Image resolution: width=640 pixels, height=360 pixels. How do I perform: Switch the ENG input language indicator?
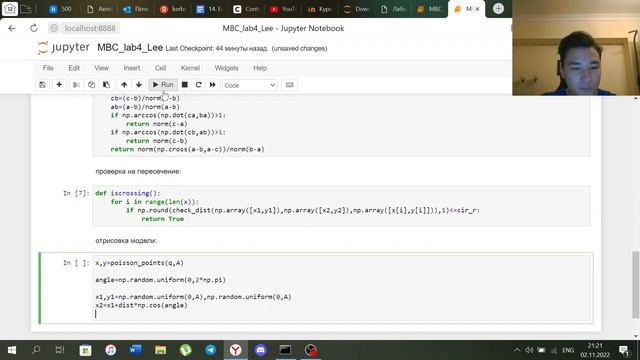tap(568, 350)
